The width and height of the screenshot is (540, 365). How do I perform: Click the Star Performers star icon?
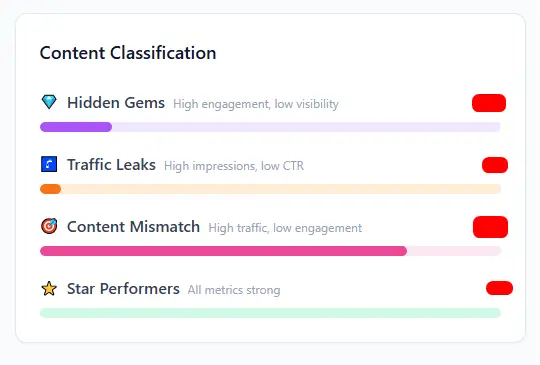[49, 289]
